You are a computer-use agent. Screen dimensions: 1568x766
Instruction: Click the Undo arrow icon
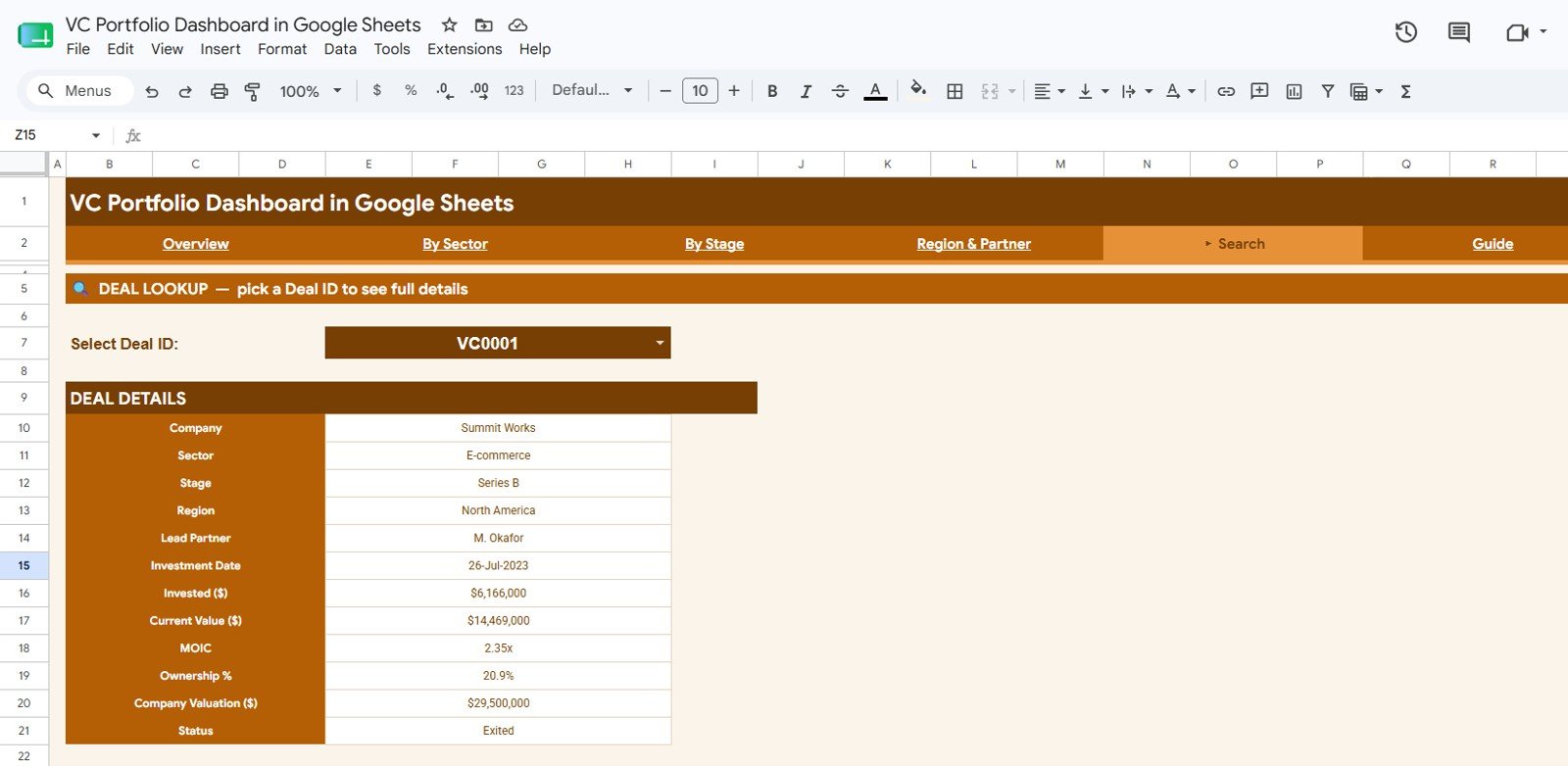click(152, 91)
